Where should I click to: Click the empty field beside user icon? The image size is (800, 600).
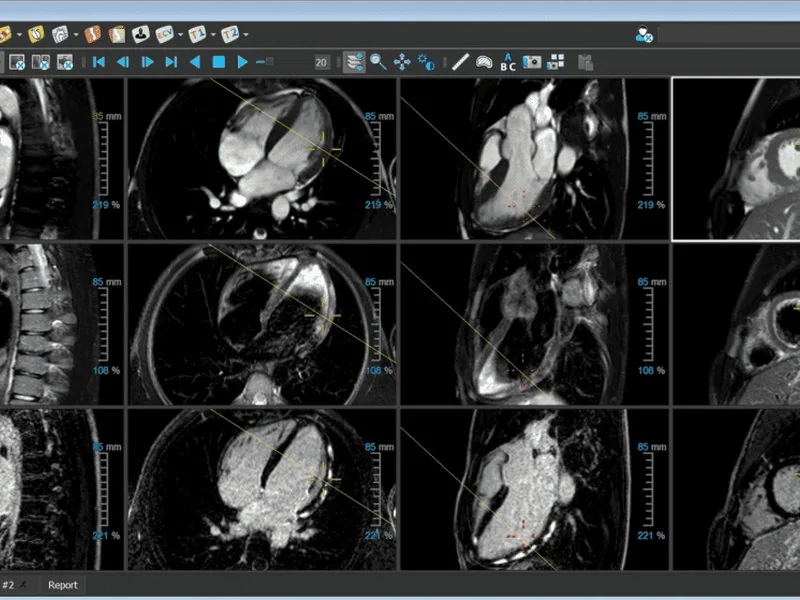729,35
